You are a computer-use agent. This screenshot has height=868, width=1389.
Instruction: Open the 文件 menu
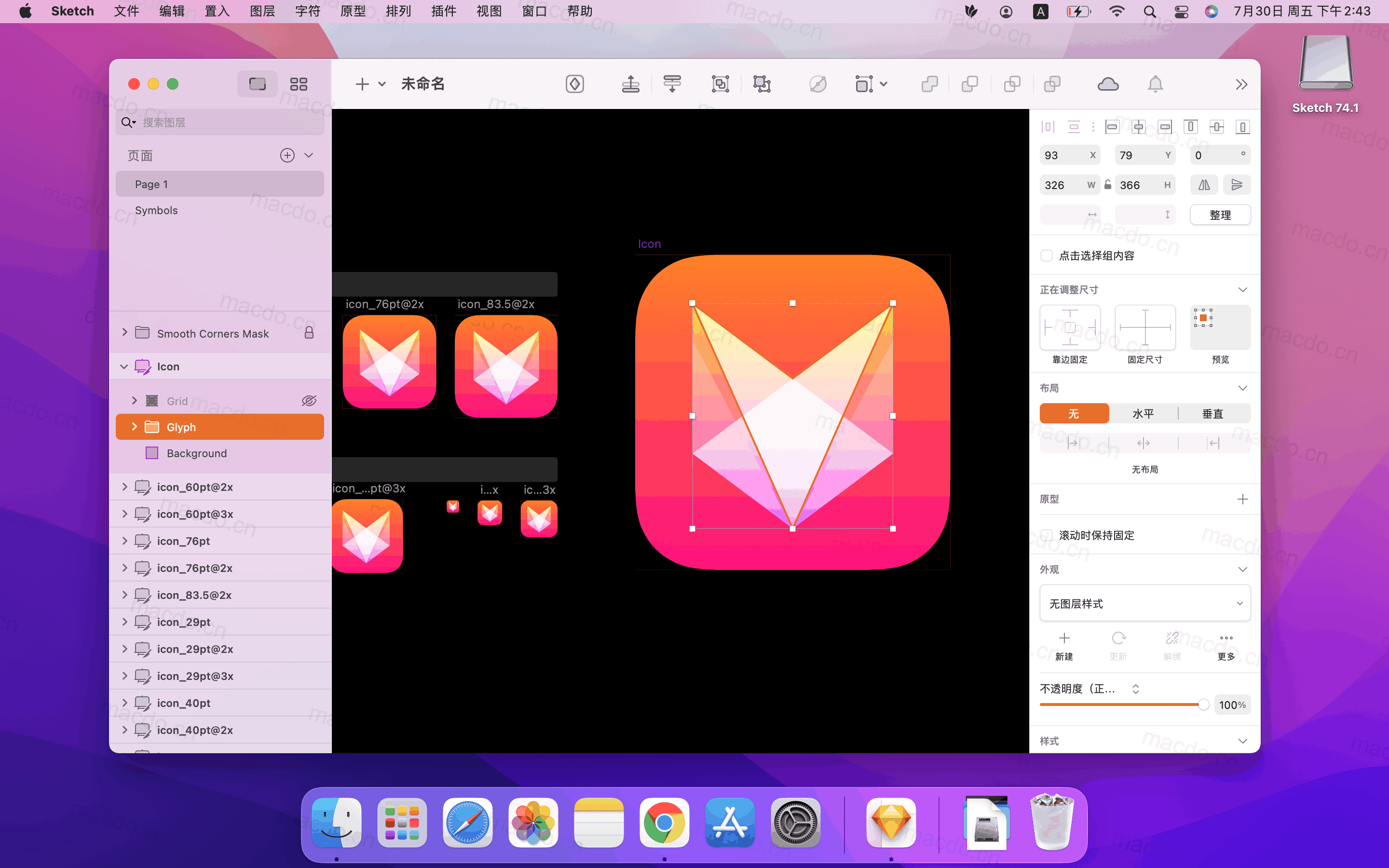coord(126,12)
